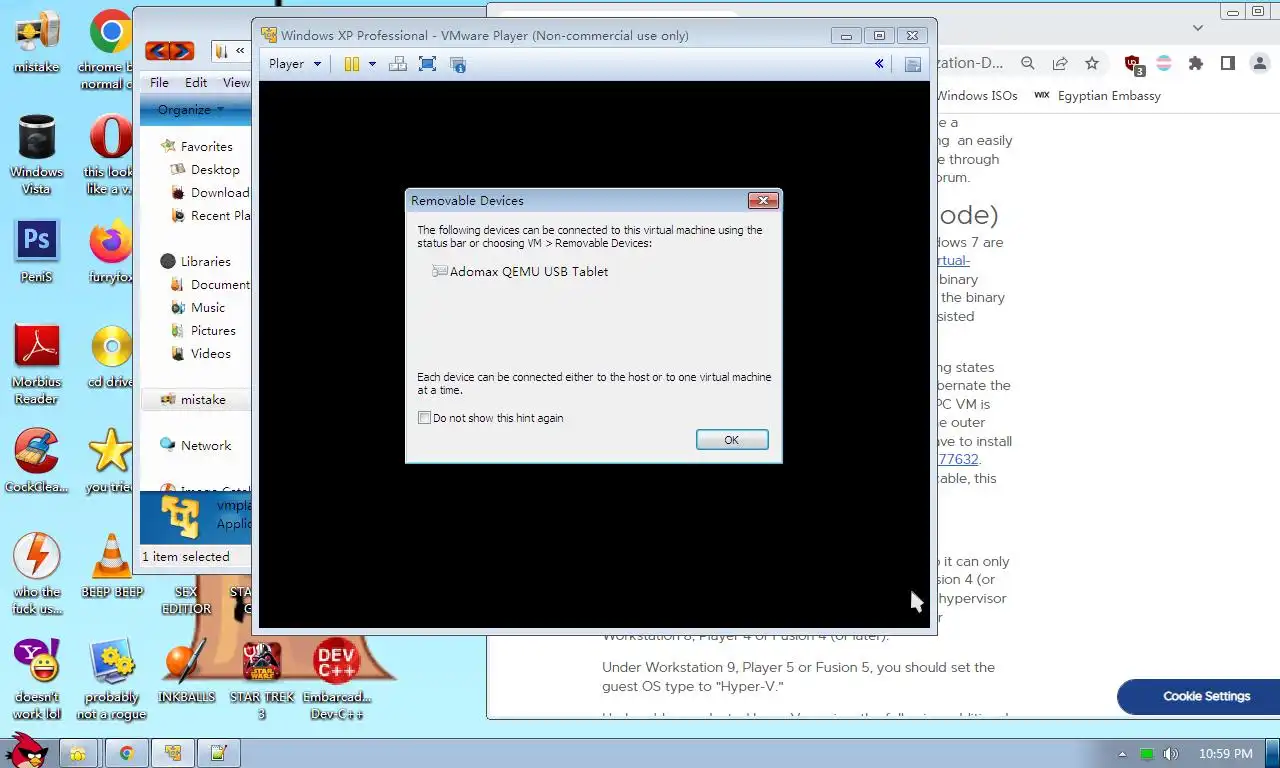1280x768 pixels.
Task: Switch to Chrome in the taskbar
Action: click(x=126, y=753)
